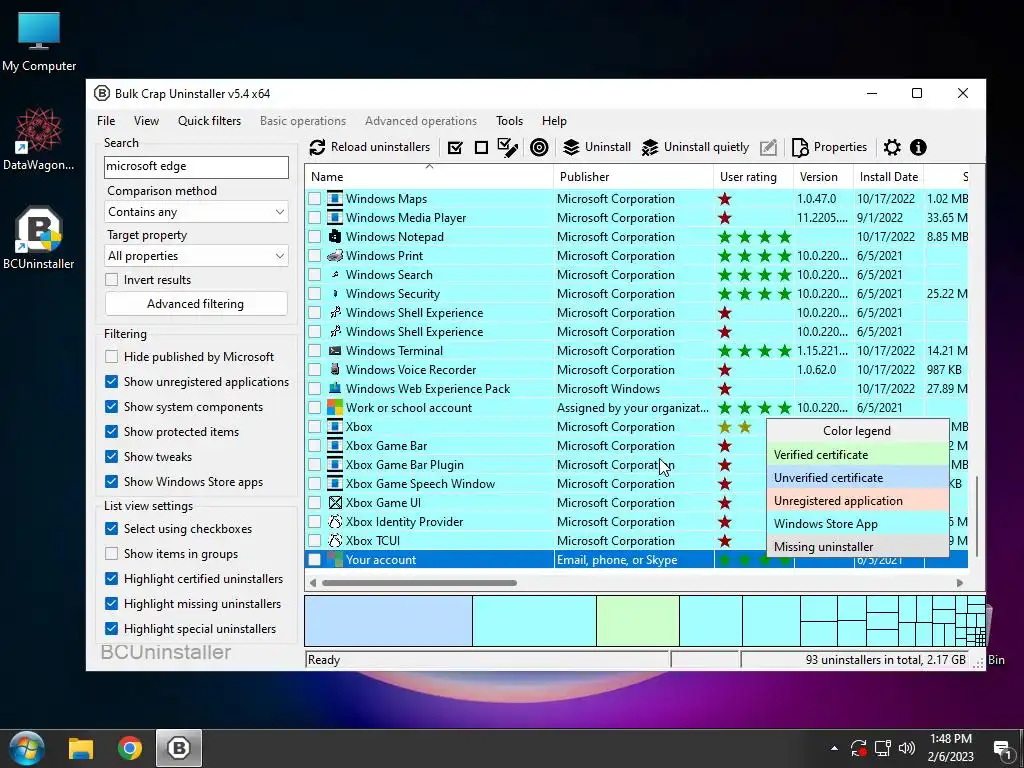
Task: Open the notification center icon
Action: click(1002, 748)
